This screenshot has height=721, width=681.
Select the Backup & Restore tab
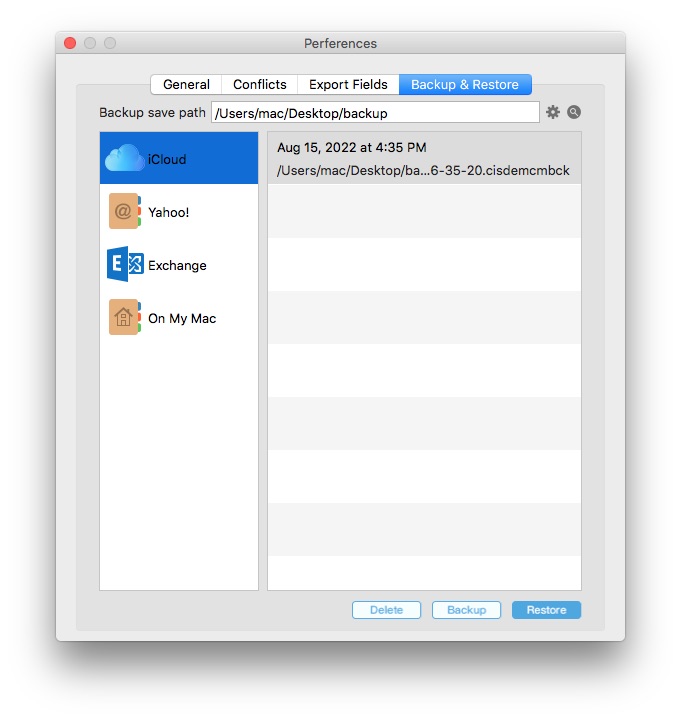click(465, 85)
